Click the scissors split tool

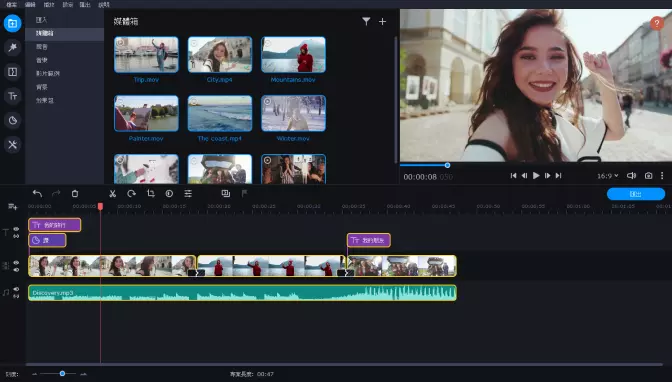click(112, 194)
